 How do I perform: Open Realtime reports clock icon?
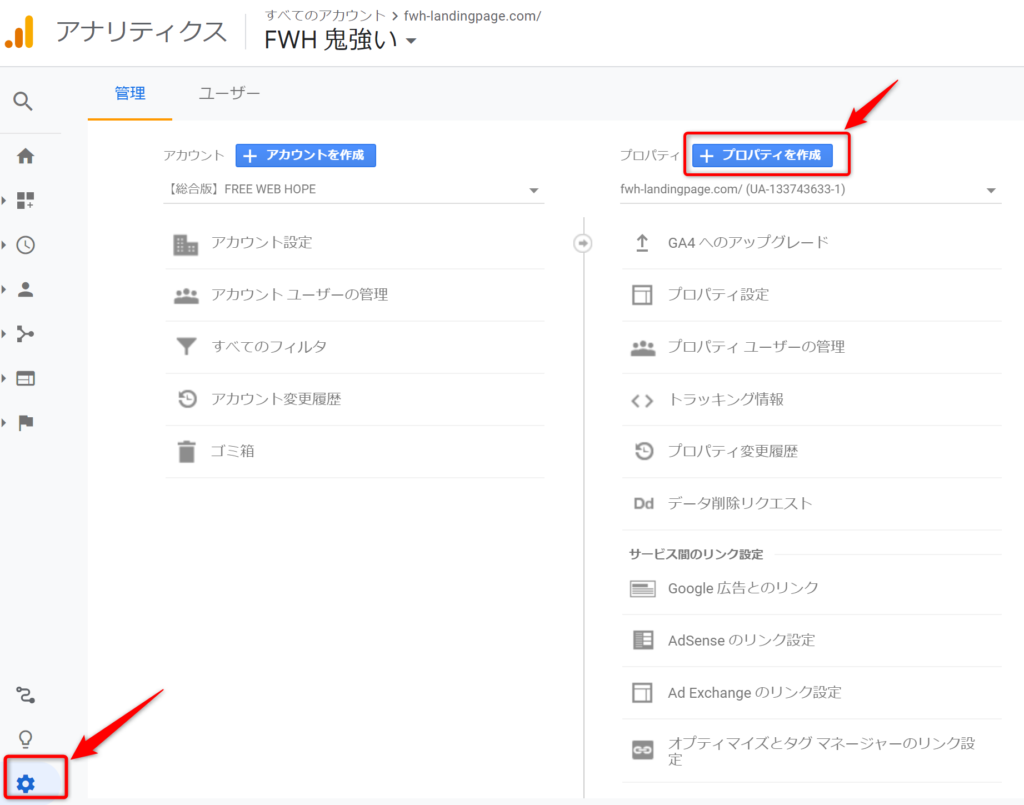25,245
